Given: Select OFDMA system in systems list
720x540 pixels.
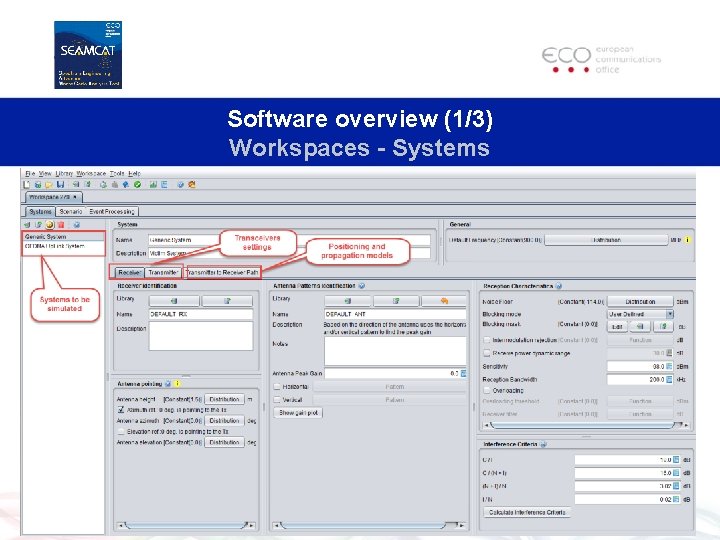Looking at the screenshot, I should point(63,246).
